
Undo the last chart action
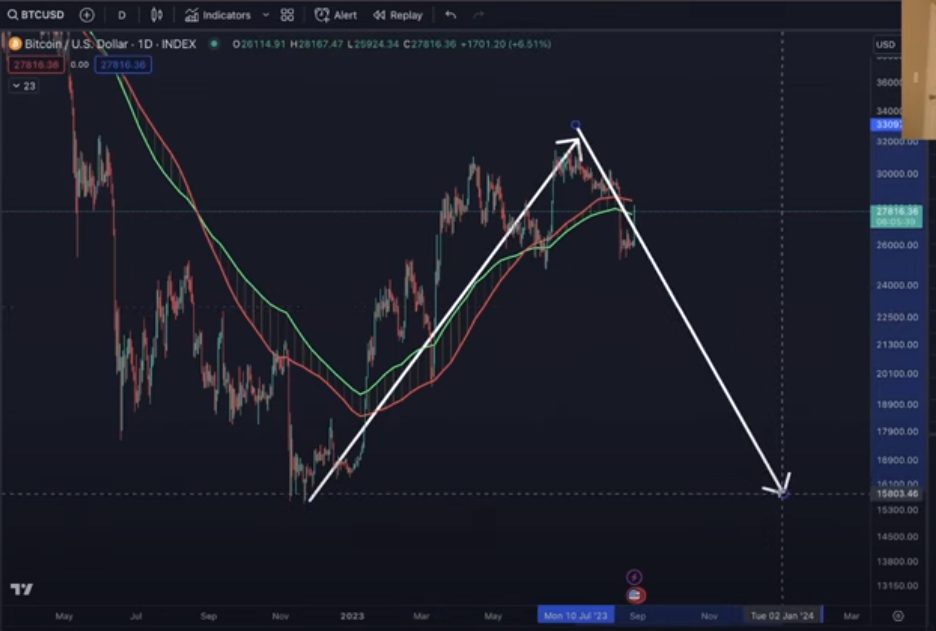point(451,15)
